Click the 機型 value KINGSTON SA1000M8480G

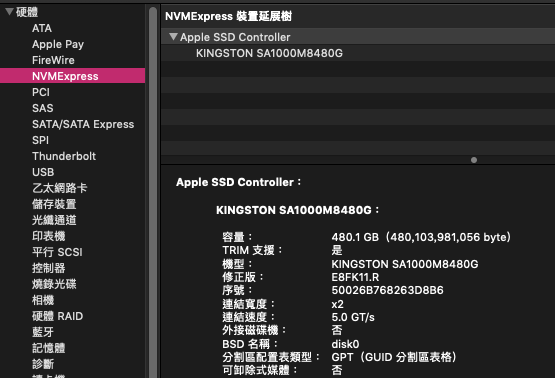click(x=405, y=264)
